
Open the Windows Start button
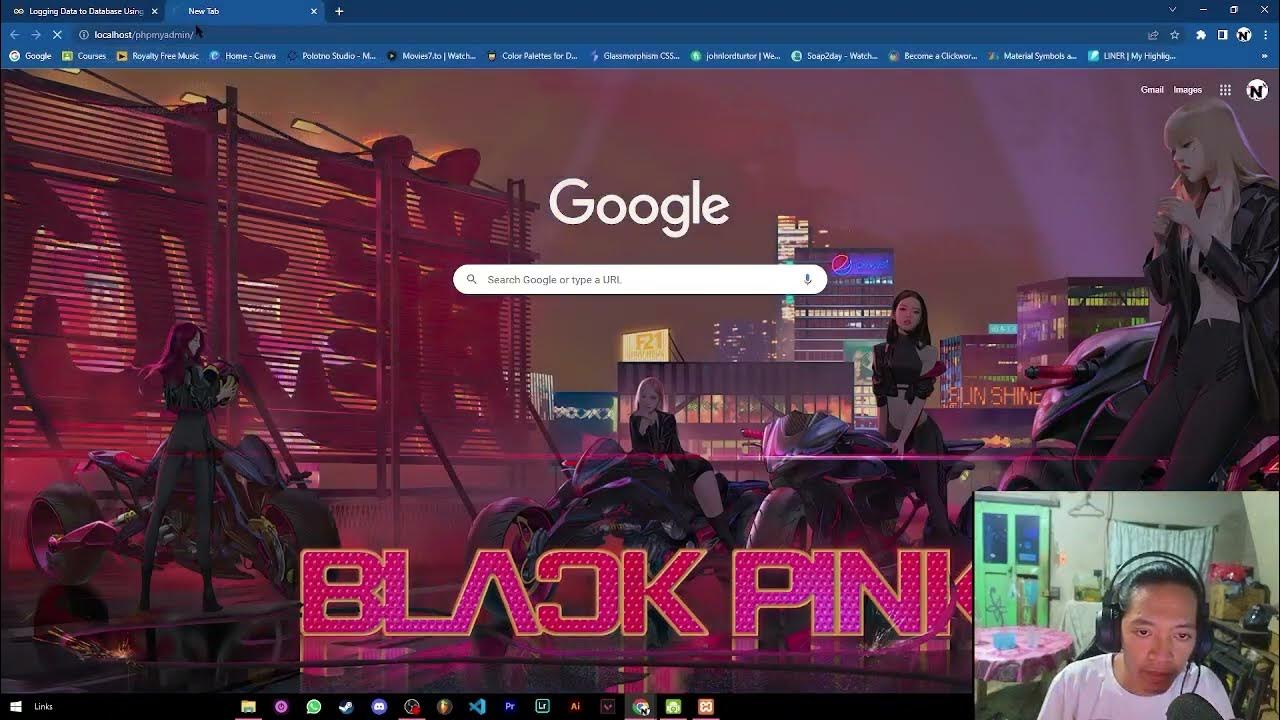pyautogui.click(x=16, y=706)
